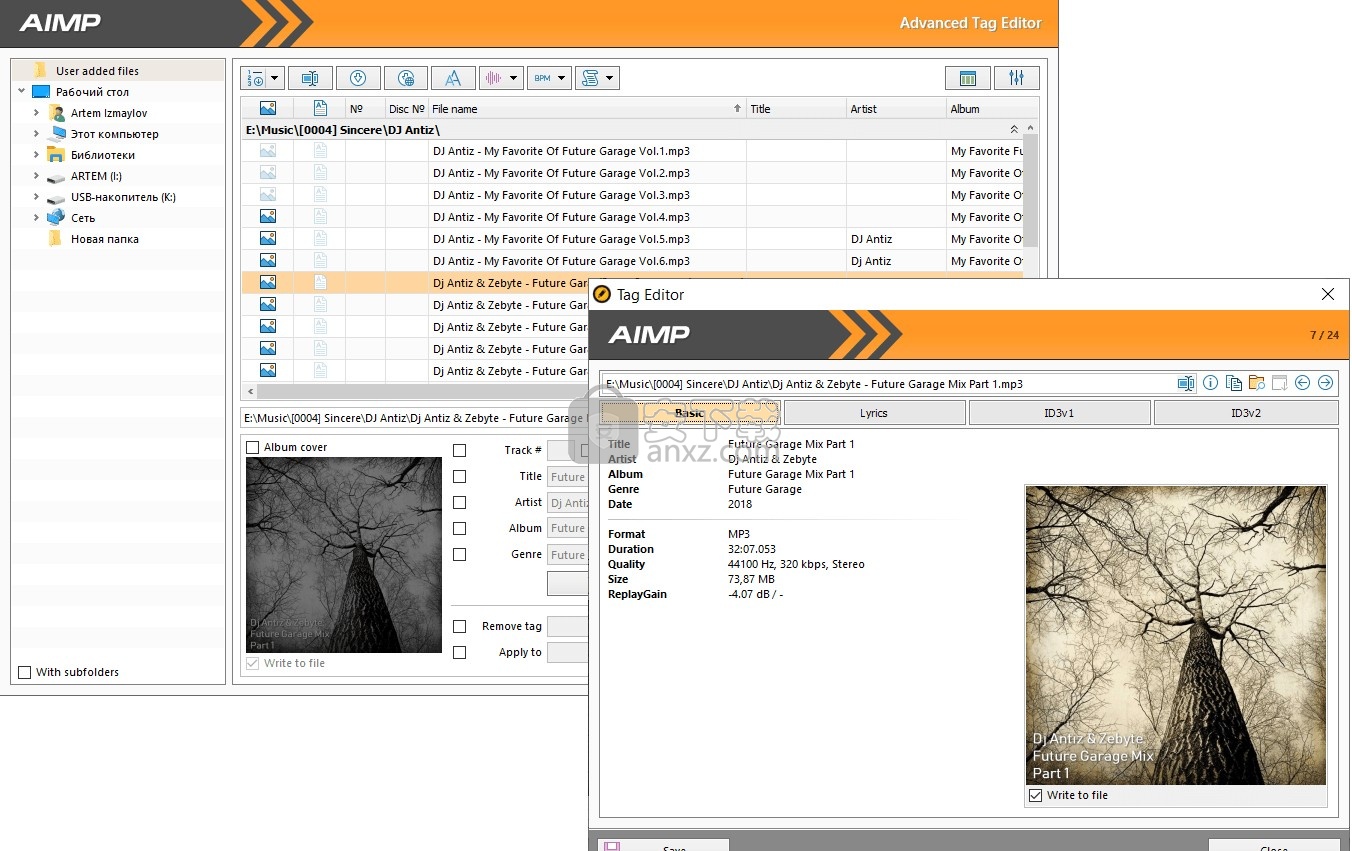The image size is (1352, 851).
Task: Expand the Сеть tree node
Action: tap(37, 217)
